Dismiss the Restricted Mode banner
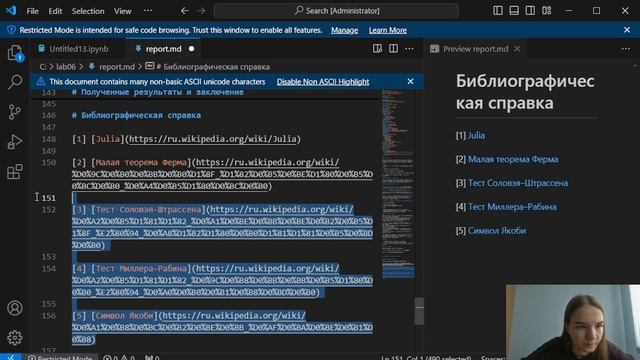This screenshot has height=360, width=640. coord(627,30)
